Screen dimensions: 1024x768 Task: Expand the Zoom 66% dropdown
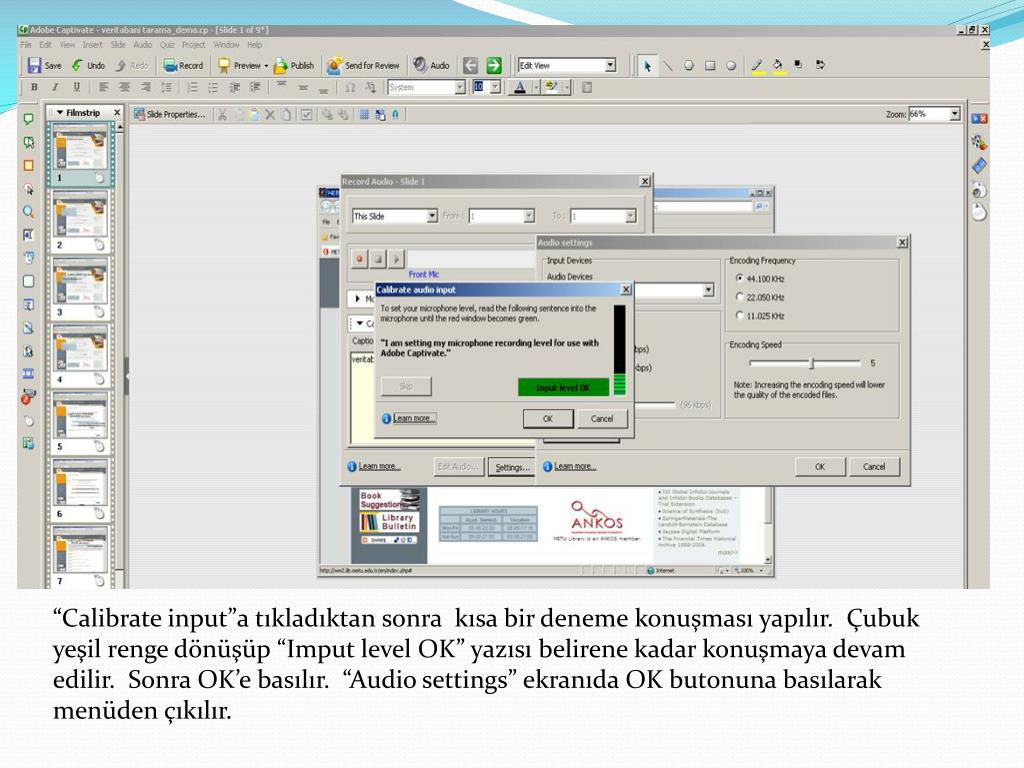[954, 114]
